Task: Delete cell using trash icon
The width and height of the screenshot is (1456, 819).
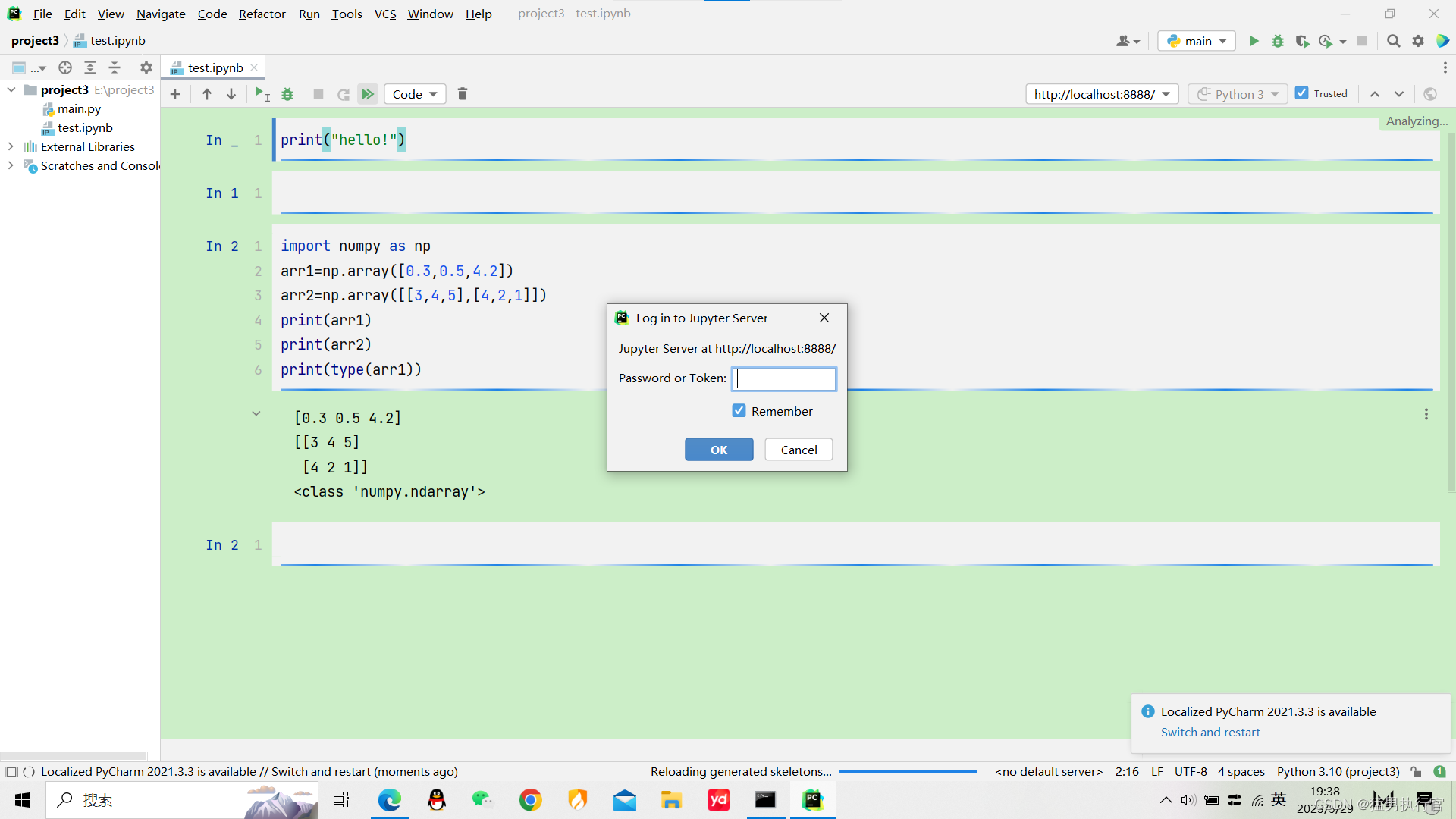Action: pos(463,94)
